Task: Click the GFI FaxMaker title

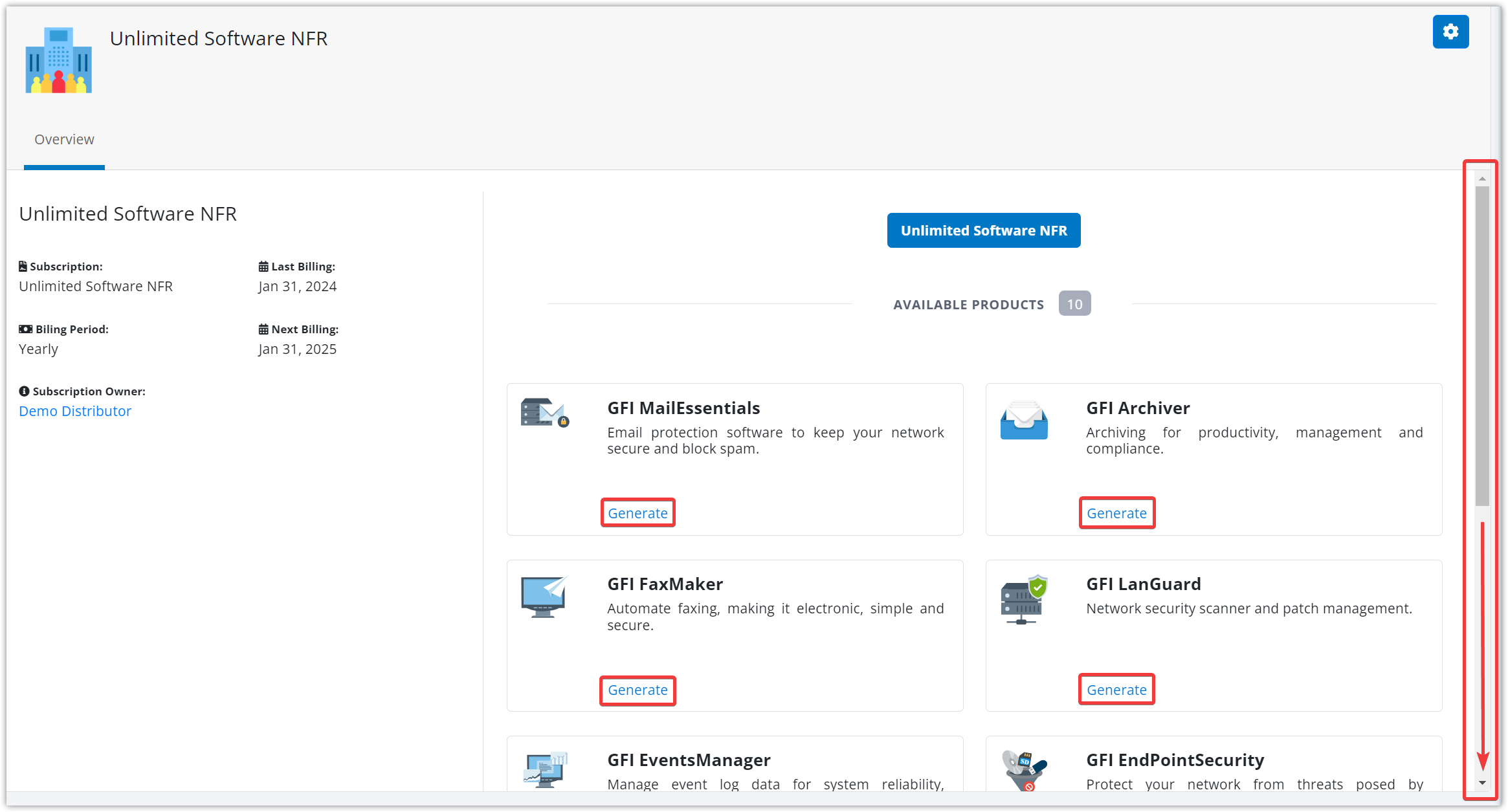Action: 665,584
